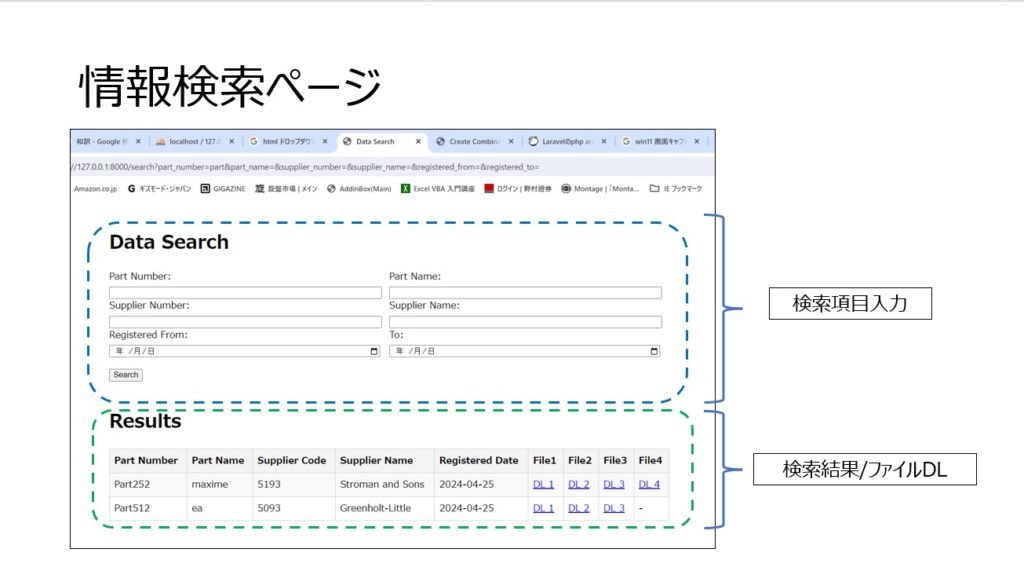Open the ギズモード・ジャパン bookmark
Viewport: 1024px width, 578px height.
pyautogui.click(x=159, y=188)
